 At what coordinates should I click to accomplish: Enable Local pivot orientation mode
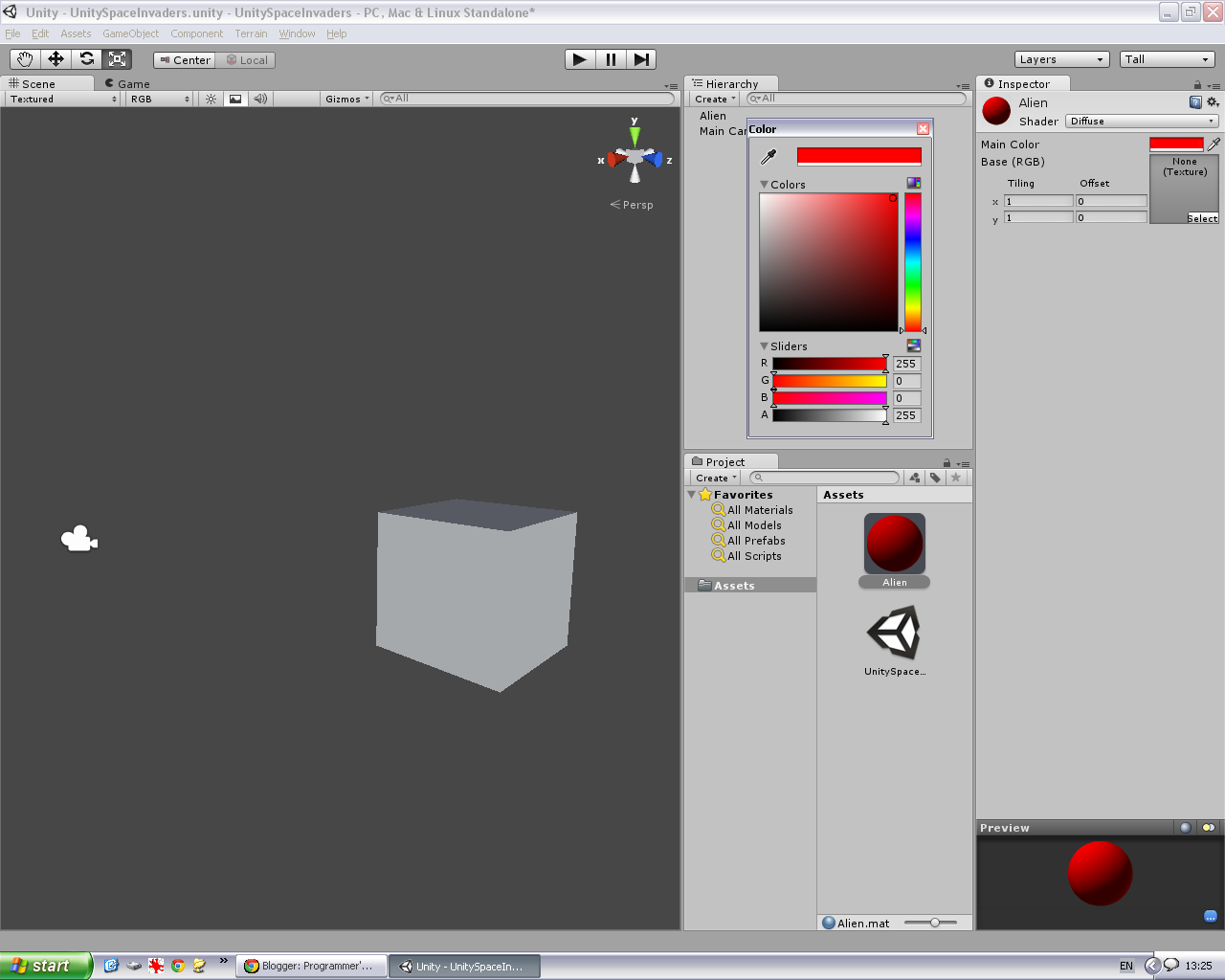[246, 59]
